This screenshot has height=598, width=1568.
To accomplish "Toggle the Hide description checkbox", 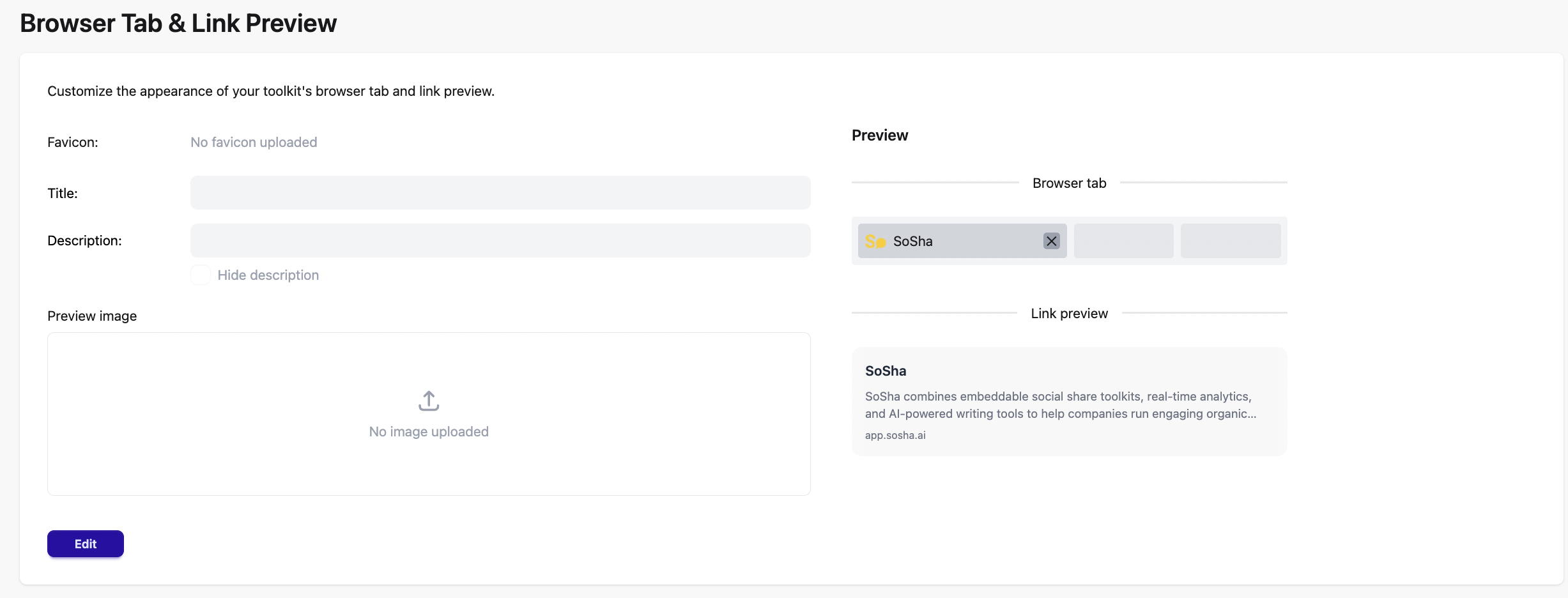I will coord(201,275).
